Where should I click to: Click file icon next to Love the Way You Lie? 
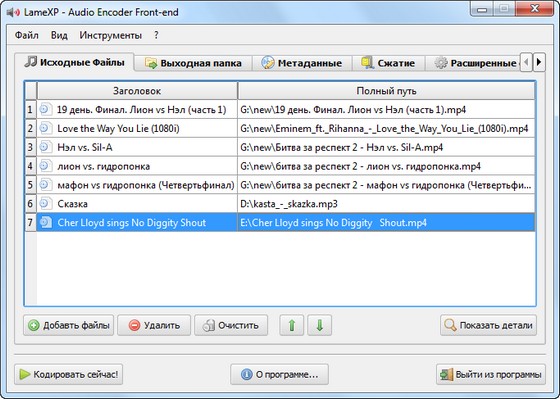pyautogui.click(x=45, y=128)
